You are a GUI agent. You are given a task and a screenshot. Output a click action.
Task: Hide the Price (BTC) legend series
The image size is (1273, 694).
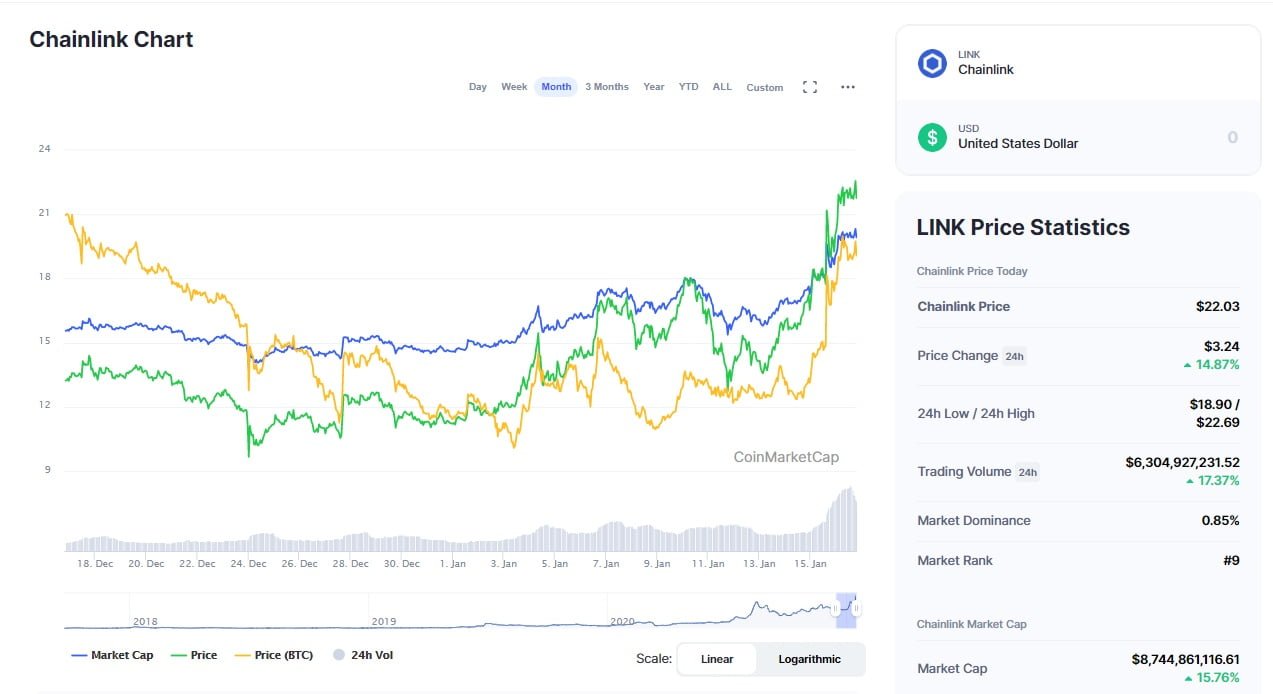click(x=273, y=656)
